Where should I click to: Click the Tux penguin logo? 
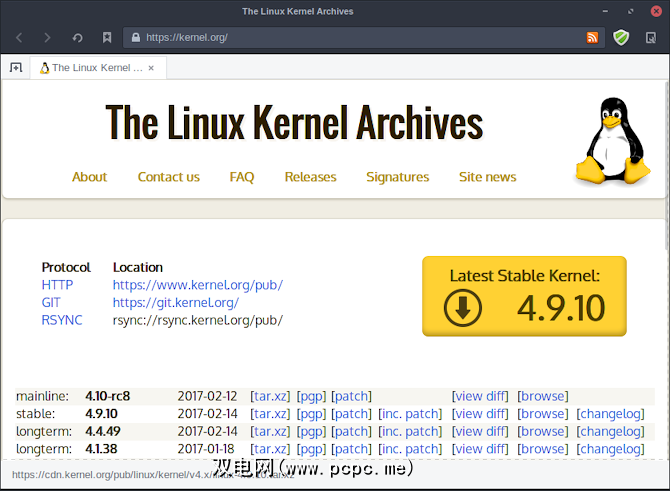pyautogui.click(x=612, y=141)
